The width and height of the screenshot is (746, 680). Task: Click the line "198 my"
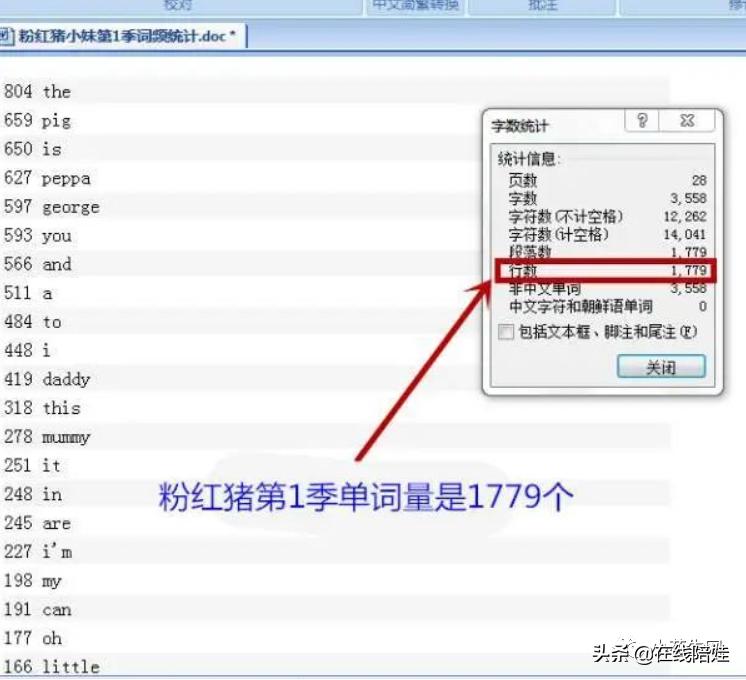32,581
